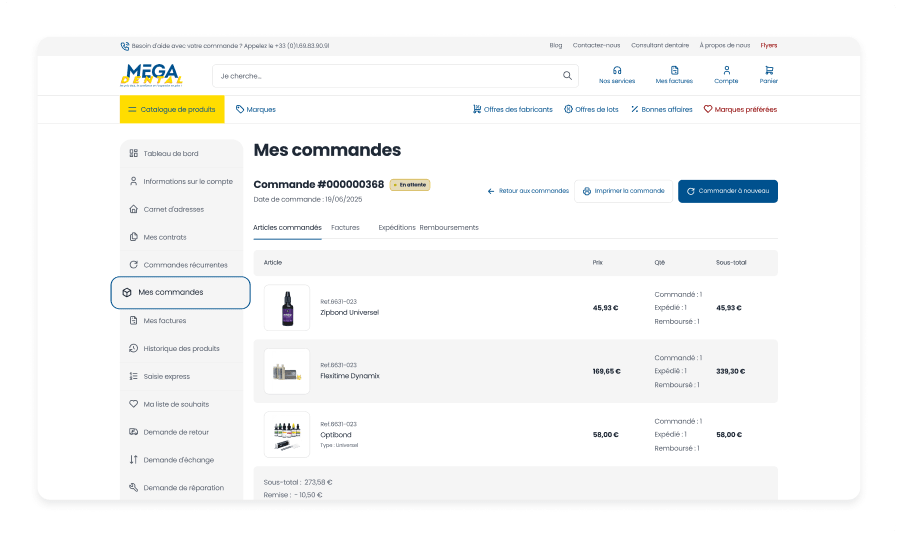Go back via Retour aux commandes
The height and width of the screenshot is (537, 897).
pos(528,191)
